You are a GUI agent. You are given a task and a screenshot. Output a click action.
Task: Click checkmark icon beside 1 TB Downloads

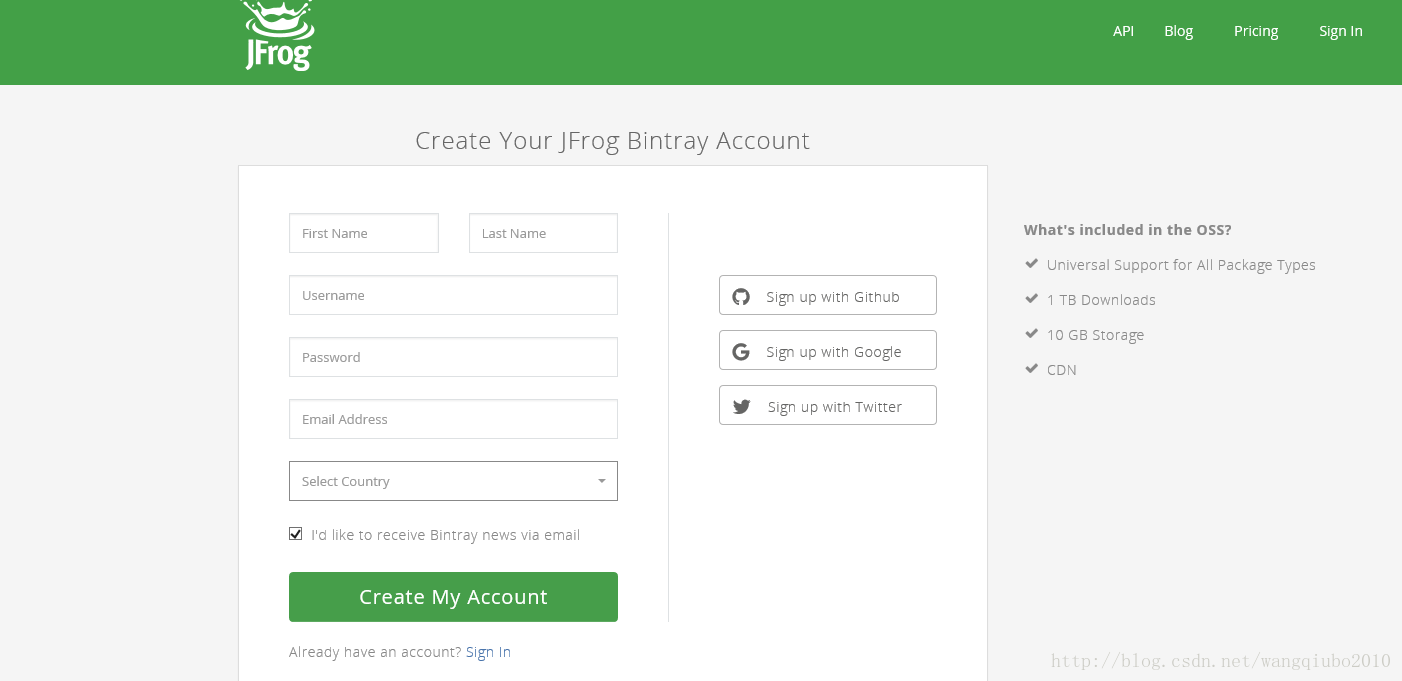click(x=1031, y=299)
